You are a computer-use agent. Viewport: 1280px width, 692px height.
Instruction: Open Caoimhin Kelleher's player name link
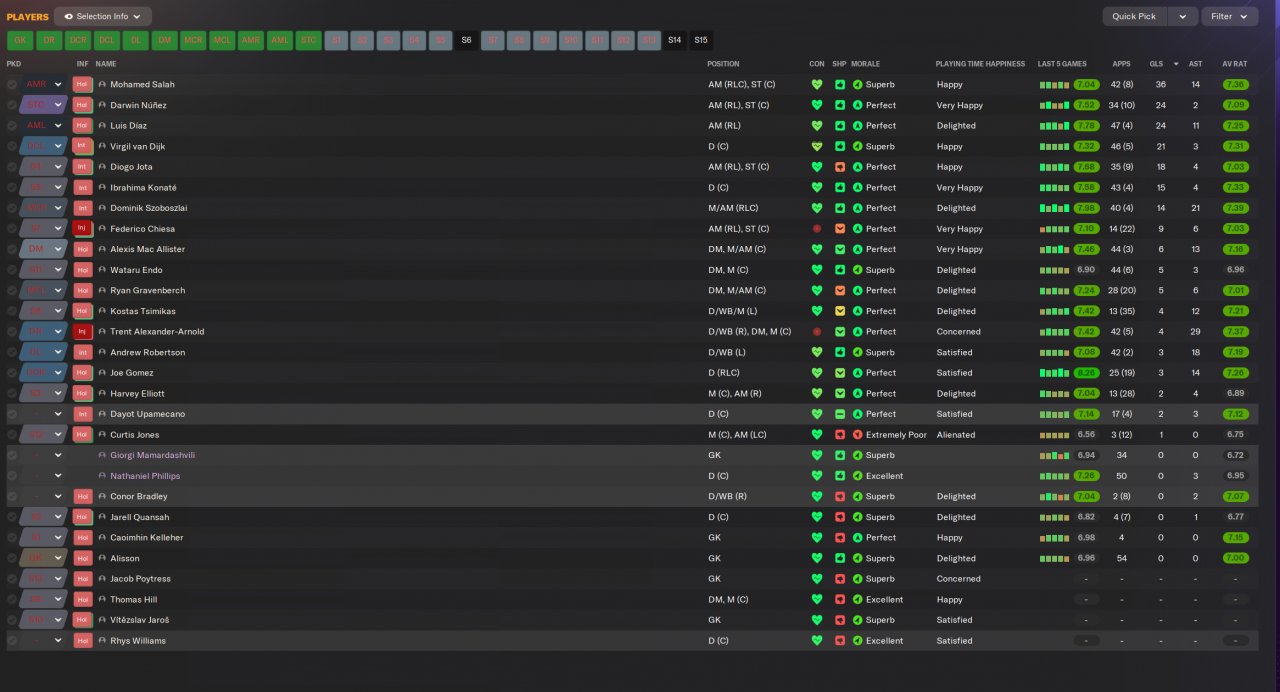(x=146, y=538)
